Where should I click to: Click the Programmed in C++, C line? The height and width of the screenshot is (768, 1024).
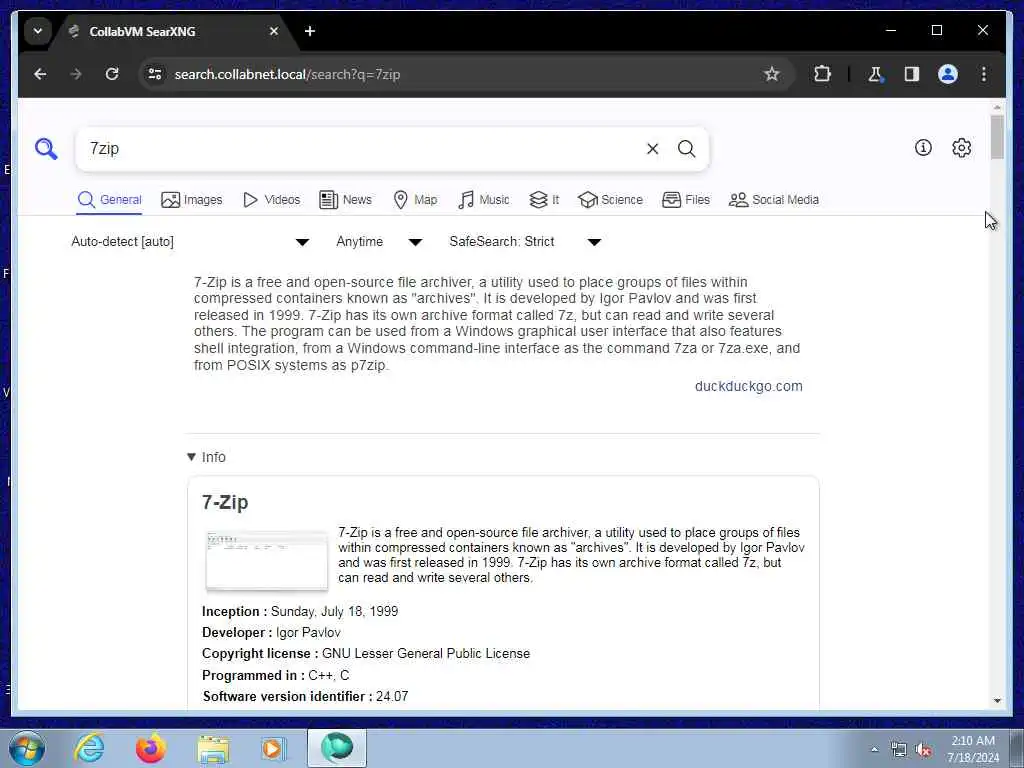(276, 675)
